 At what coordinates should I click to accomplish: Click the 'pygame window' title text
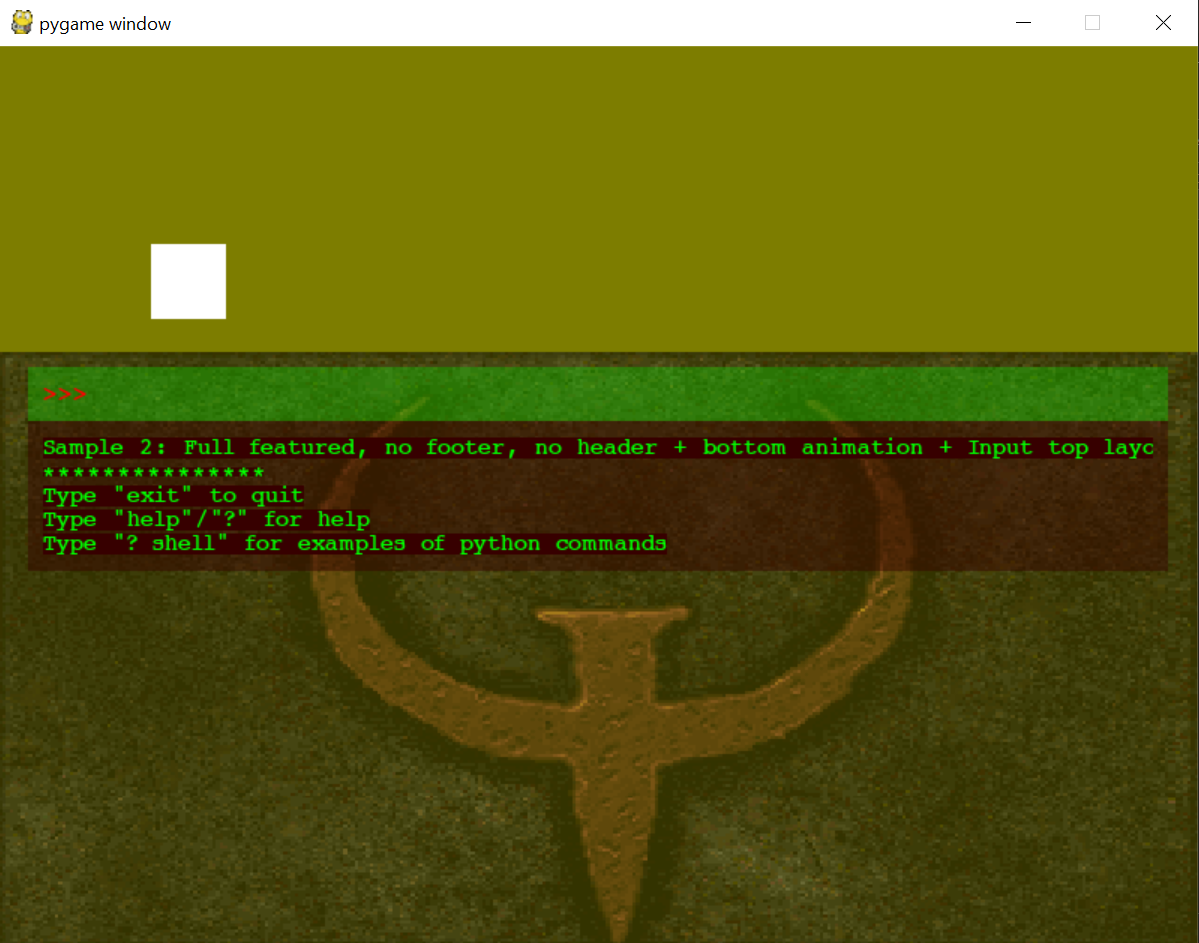point(106,24)
